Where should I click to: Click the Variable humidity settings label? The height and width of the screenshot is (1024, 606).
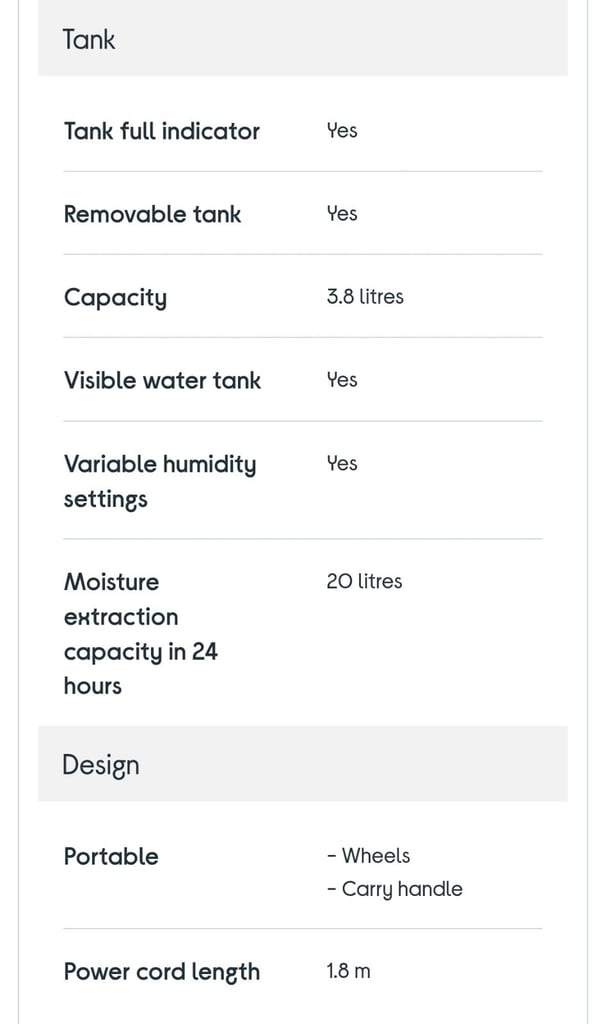(160, 481)
